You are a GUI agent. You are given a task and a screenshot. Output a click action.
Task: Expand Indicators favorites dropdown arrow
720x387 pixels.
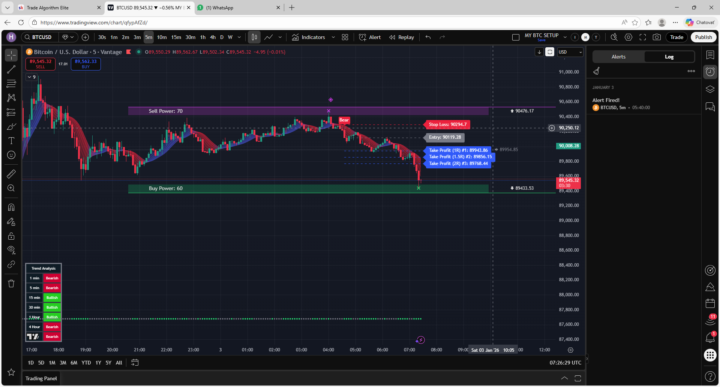click(x=333, y=37)
